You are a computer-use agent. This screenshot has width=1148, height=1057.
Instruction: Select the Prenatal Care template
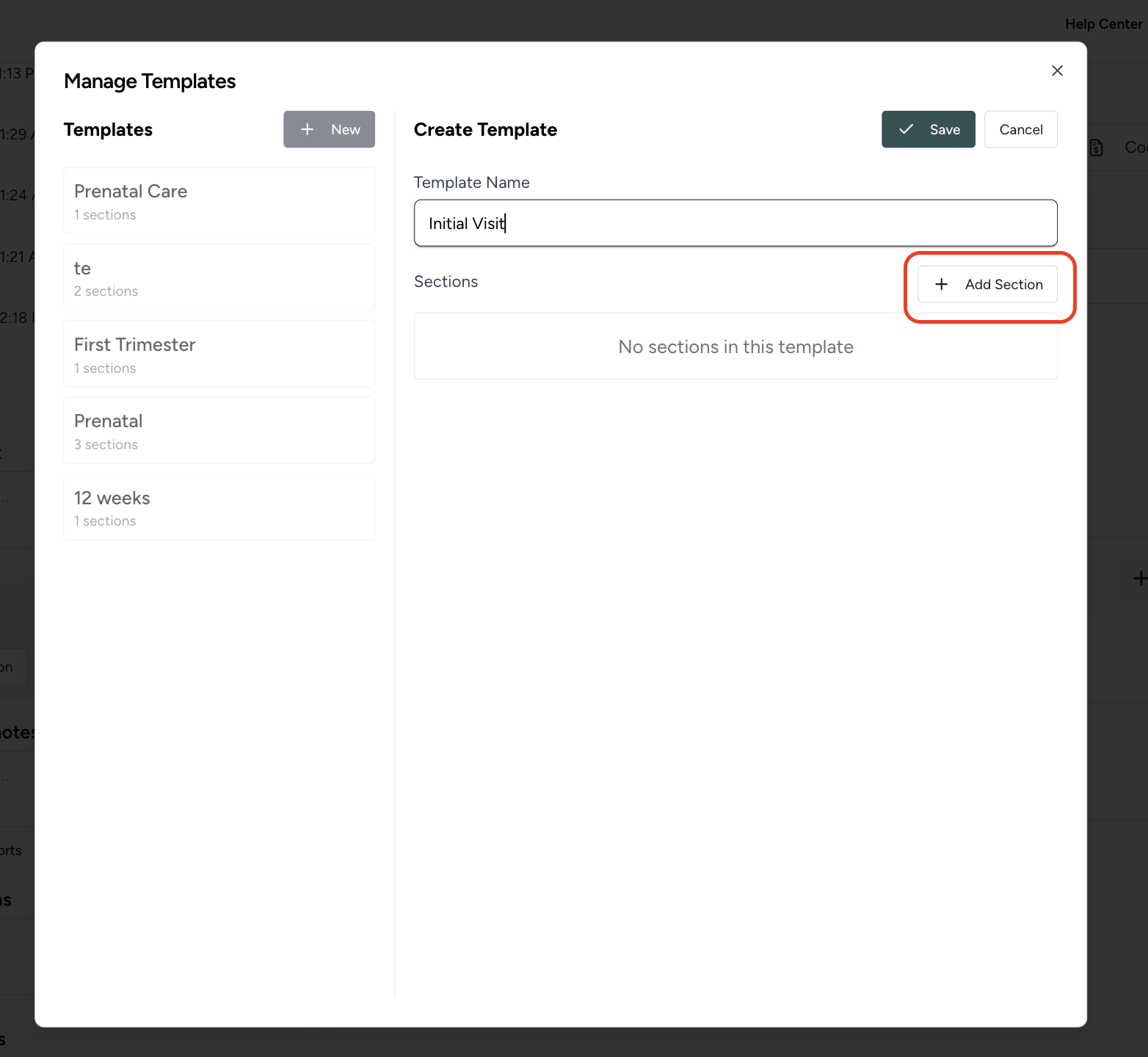point(219,200)
